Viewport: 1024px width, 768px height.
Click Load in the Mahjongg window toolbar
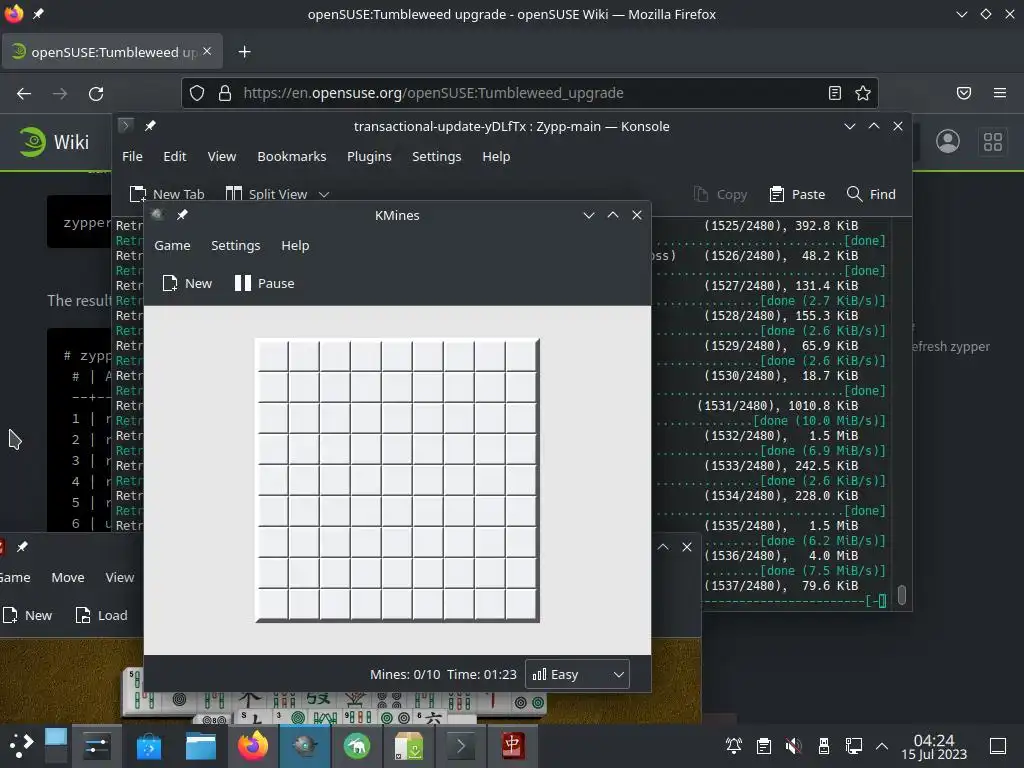pyautogui.click(x=101, y=615)
